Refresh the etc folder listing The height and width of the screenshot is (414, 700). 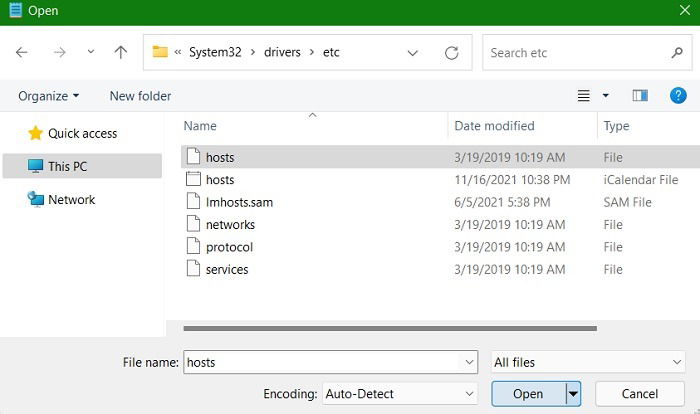pyautogui.click(x=451, y=52)
